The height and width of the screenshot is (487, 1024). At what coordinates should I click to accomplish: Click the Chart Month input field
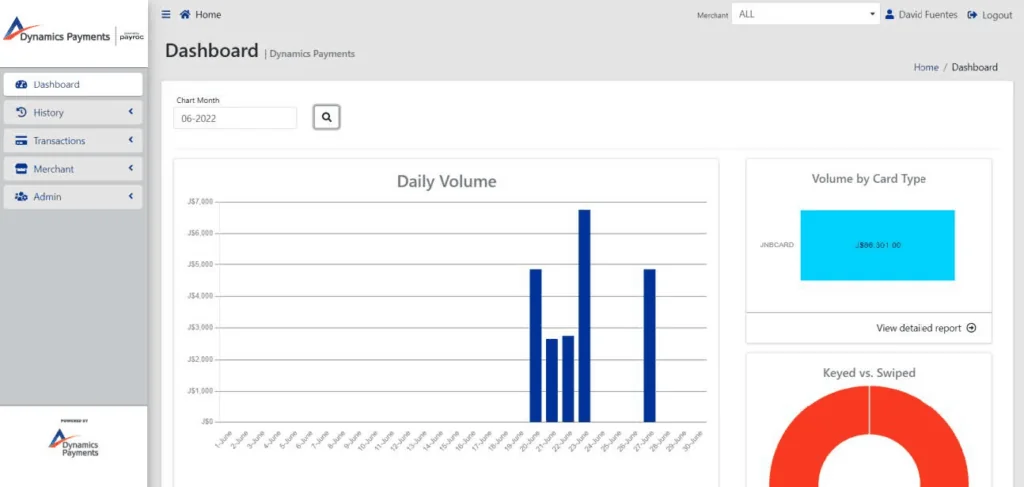tap(235, 118)
